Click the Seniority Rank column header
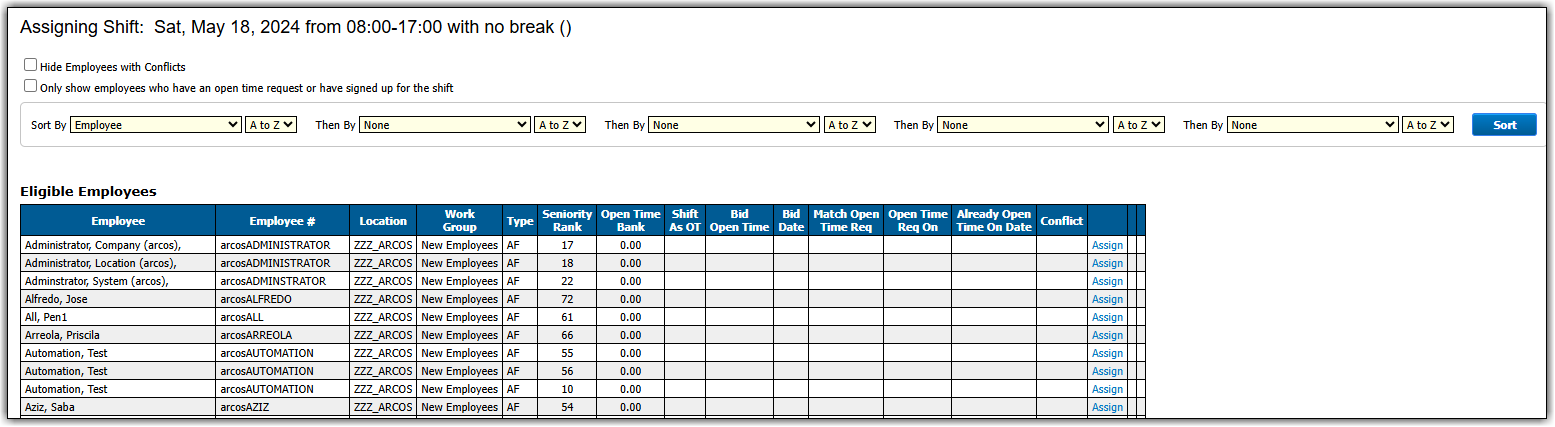The width and height of the screenshot is (1555, 427). [x=567, y=220]
